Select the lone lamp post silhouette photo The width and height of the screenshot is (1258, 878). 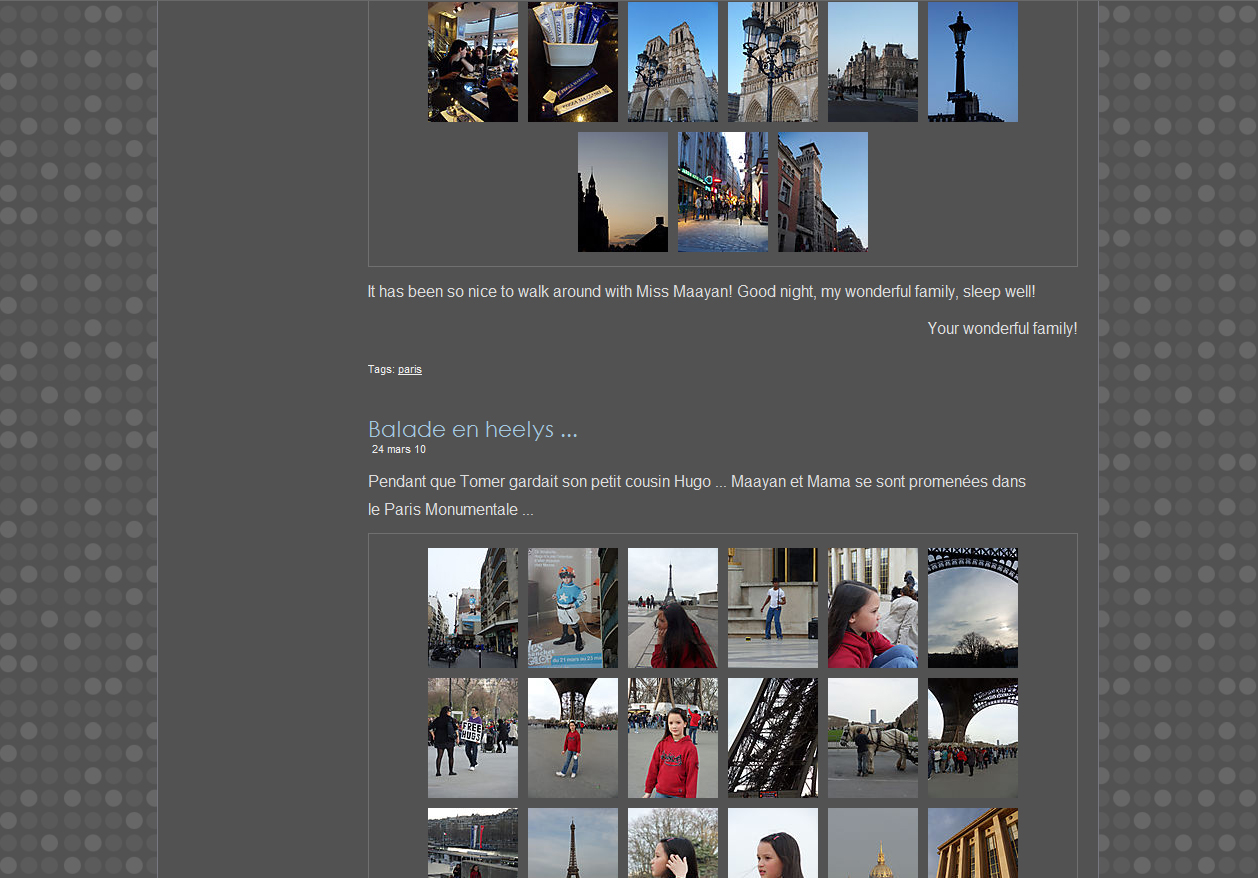pos(972,62)
